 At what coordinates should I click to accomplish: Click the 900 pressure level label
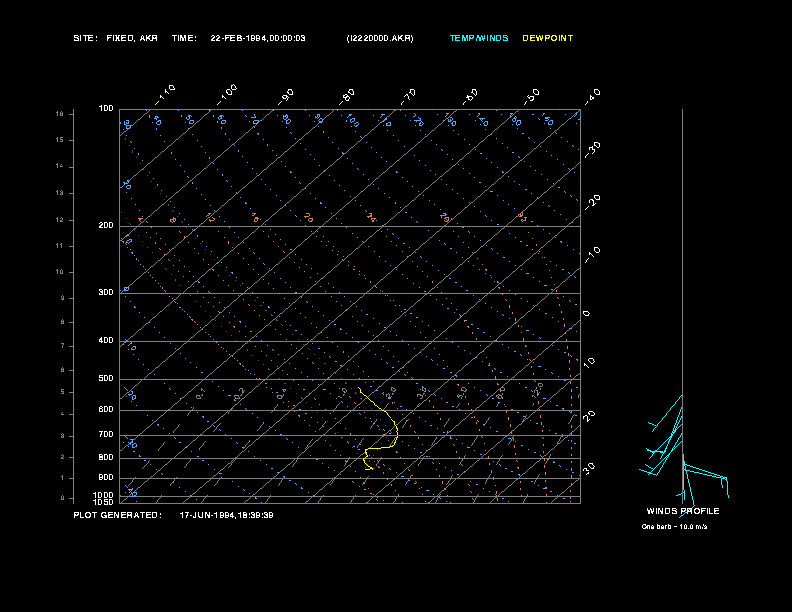[x=106, y=477]
